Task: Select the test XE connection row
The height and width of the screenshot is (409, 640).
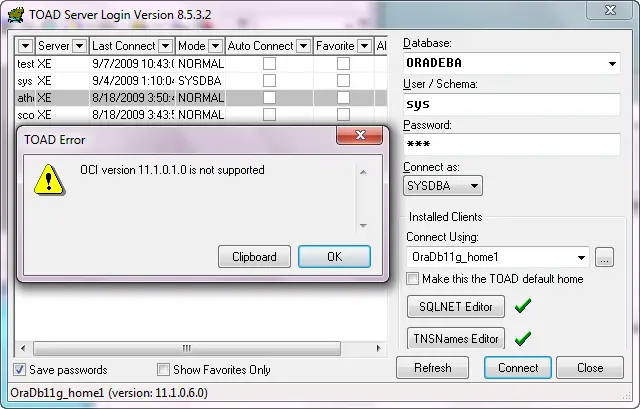Action: pos(201,64)
